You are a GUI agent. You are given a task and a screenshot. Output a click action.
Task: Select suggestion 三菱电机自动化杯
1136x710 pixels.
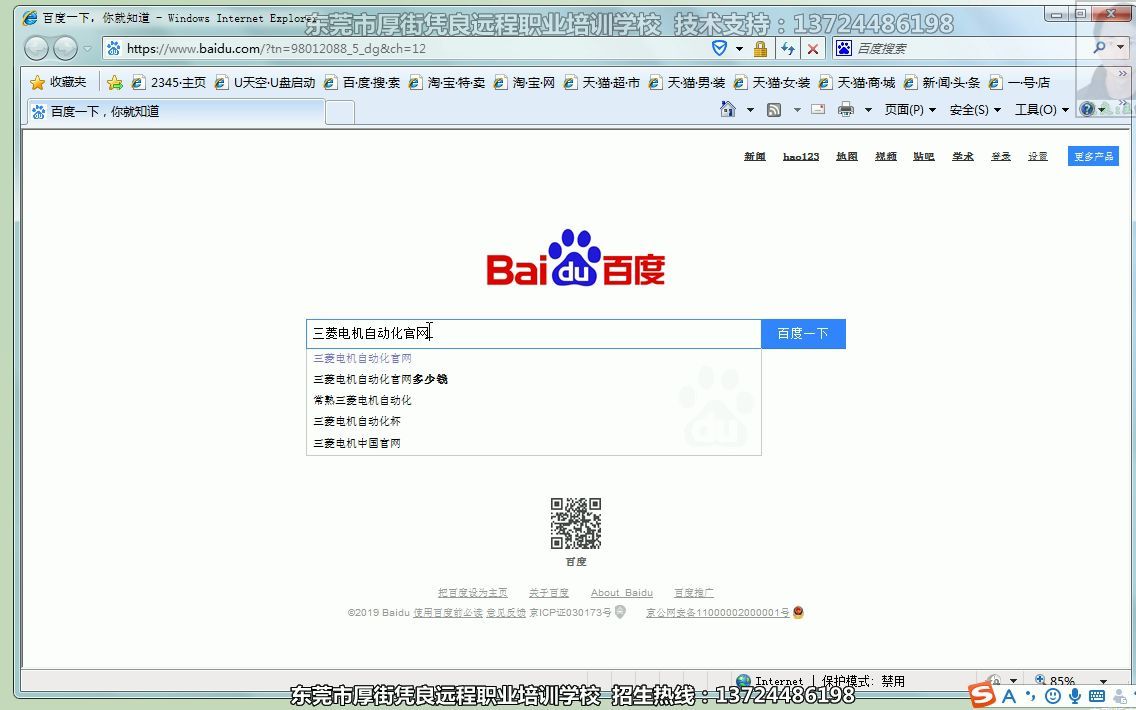[x=534, y=421]
